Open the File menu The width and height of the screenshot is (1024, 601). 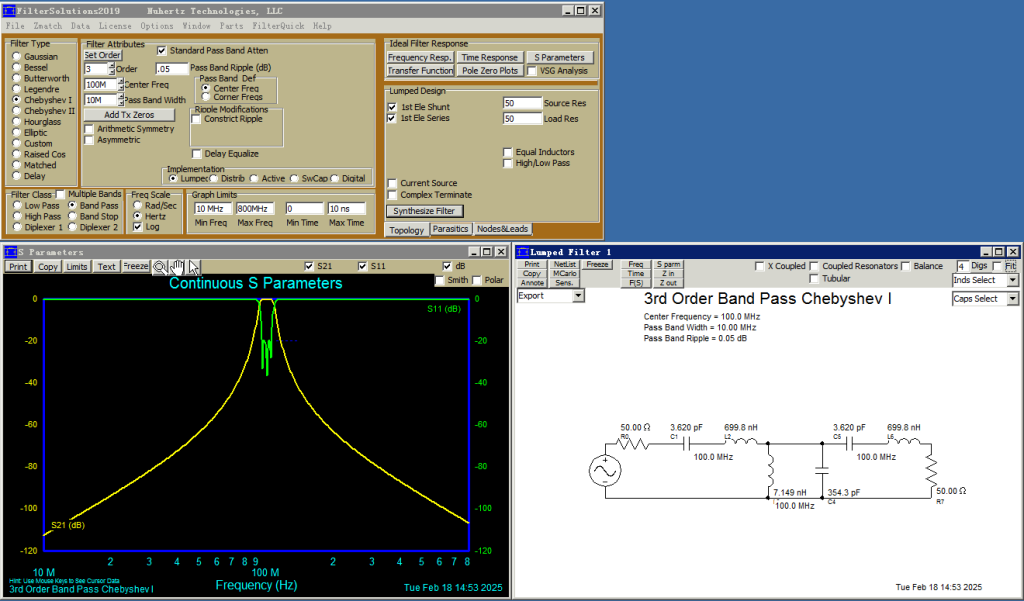point(15,26)
